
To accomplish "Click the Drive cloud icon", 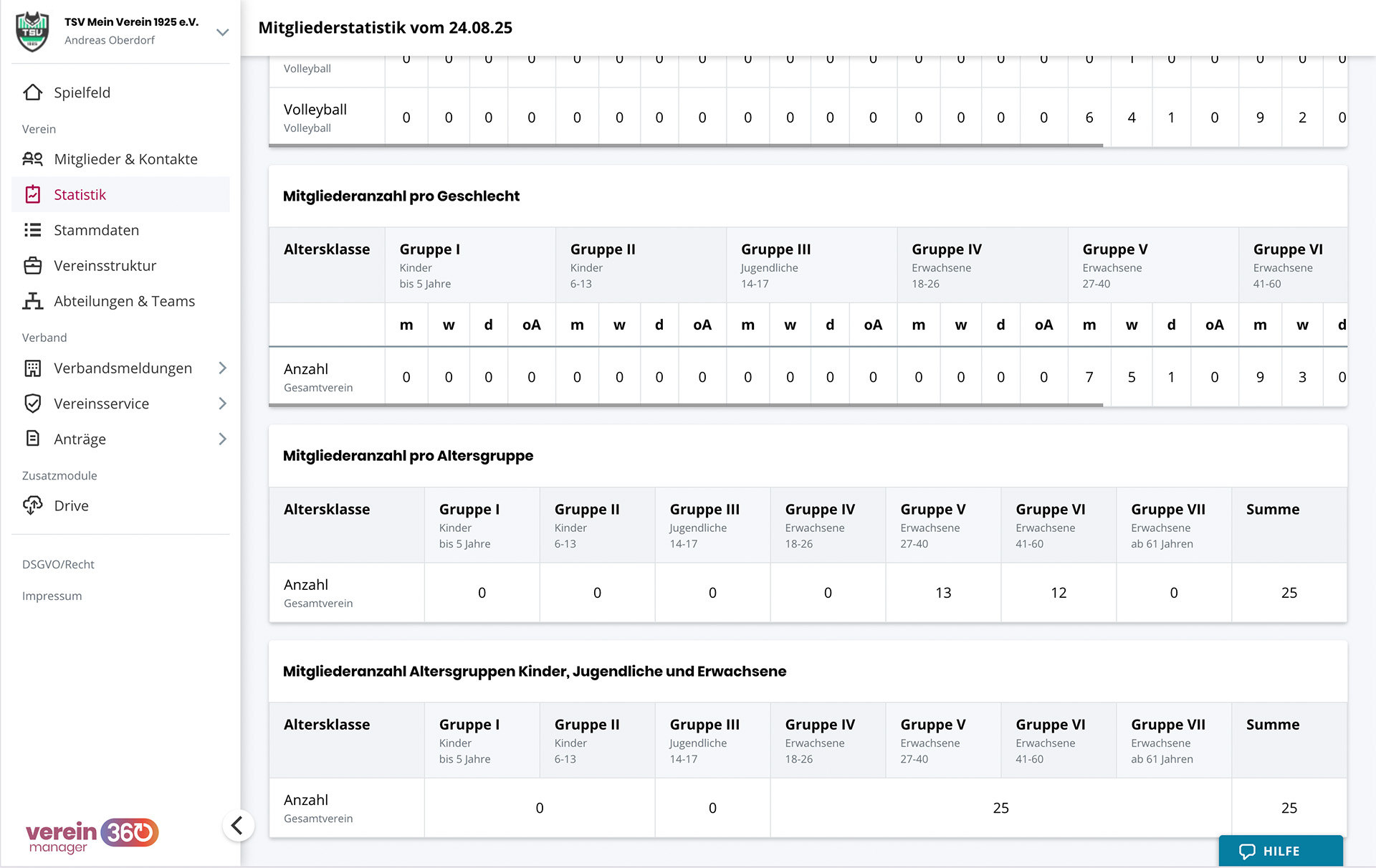I will (x=33, y=506).
